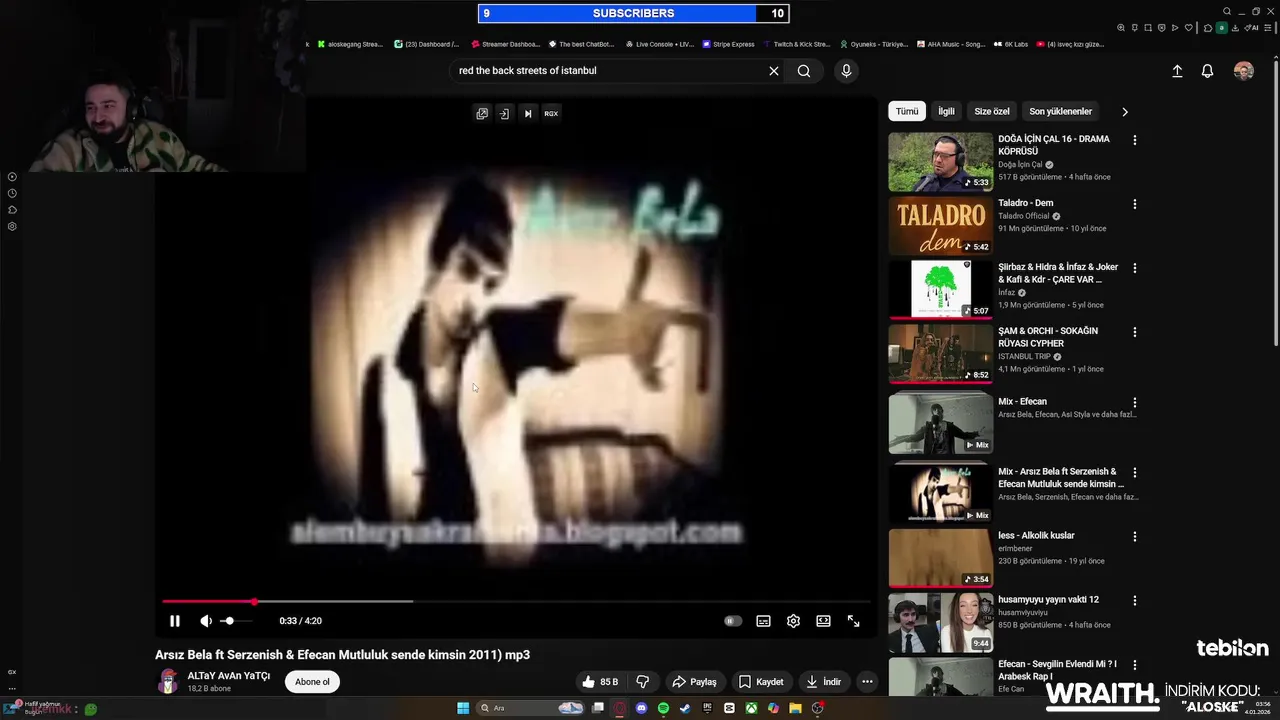This screenshot has width=1280, height=720.
Task: Like the video with thumbs up 85 B
Action: tap(600, 682)
